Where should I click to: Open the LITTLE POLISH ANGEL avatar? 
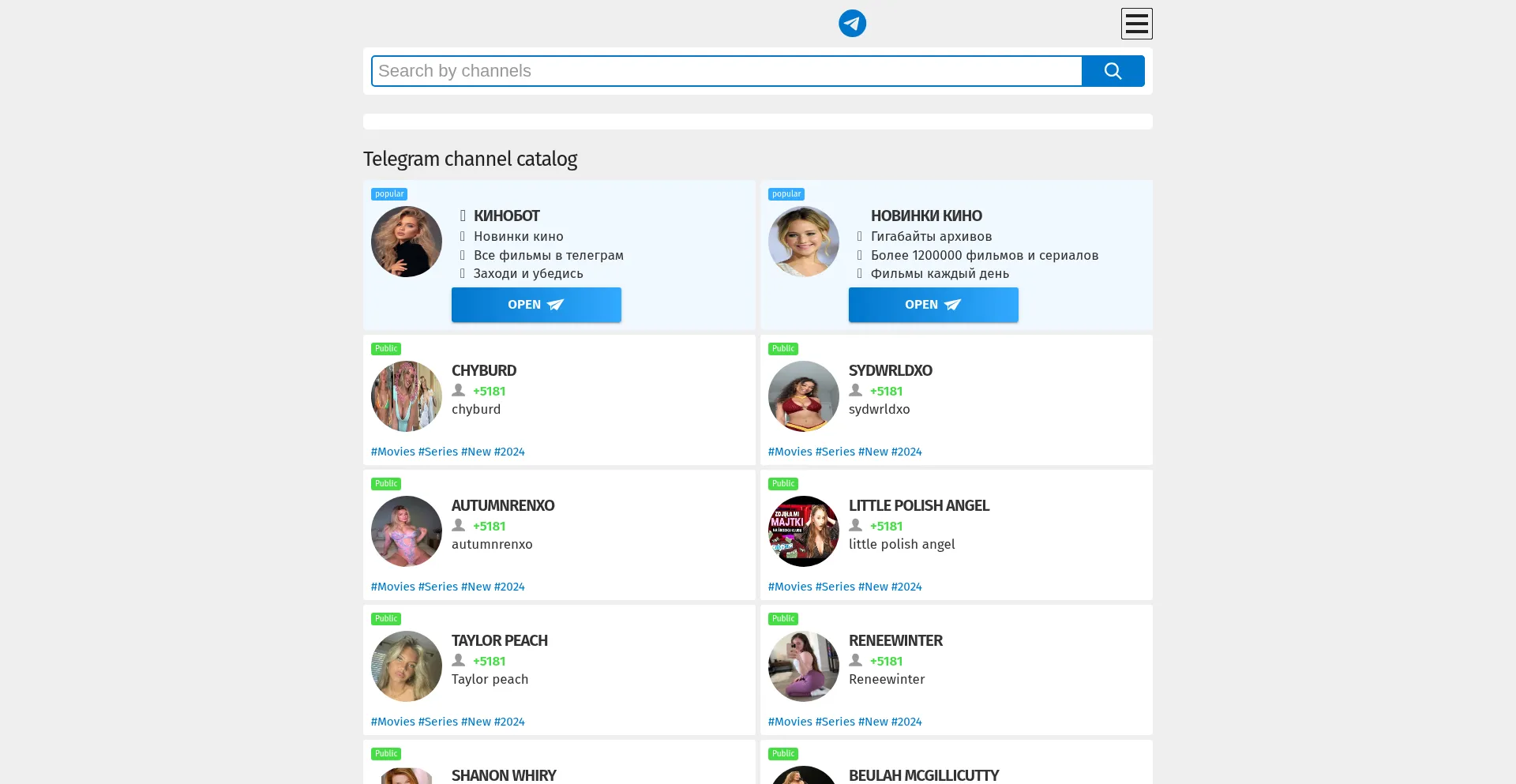(x=804, y=531)
